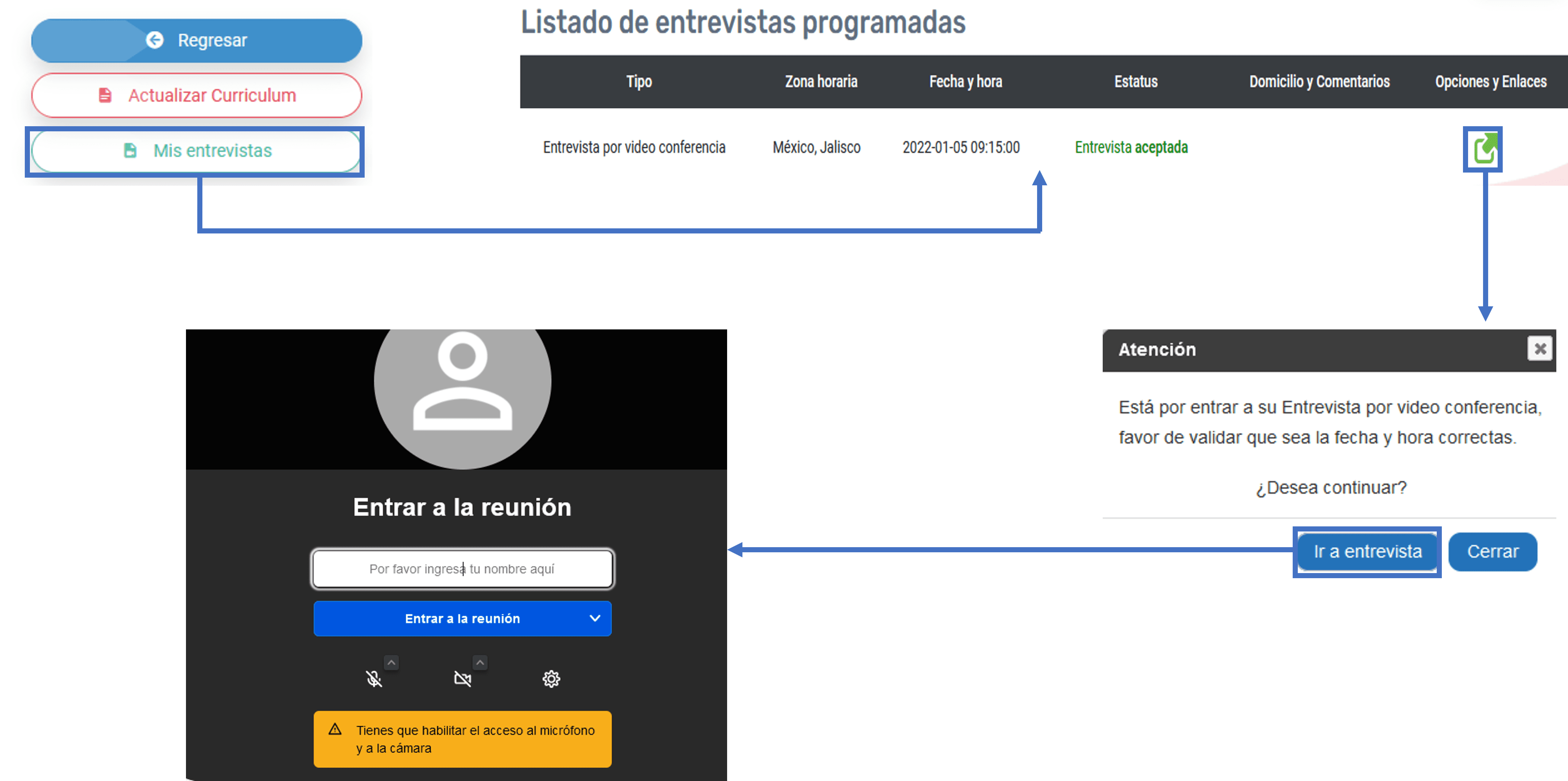Select 'Entrevista por video conferencia' cell
The image size is (1568, 781).
point(634,147)
